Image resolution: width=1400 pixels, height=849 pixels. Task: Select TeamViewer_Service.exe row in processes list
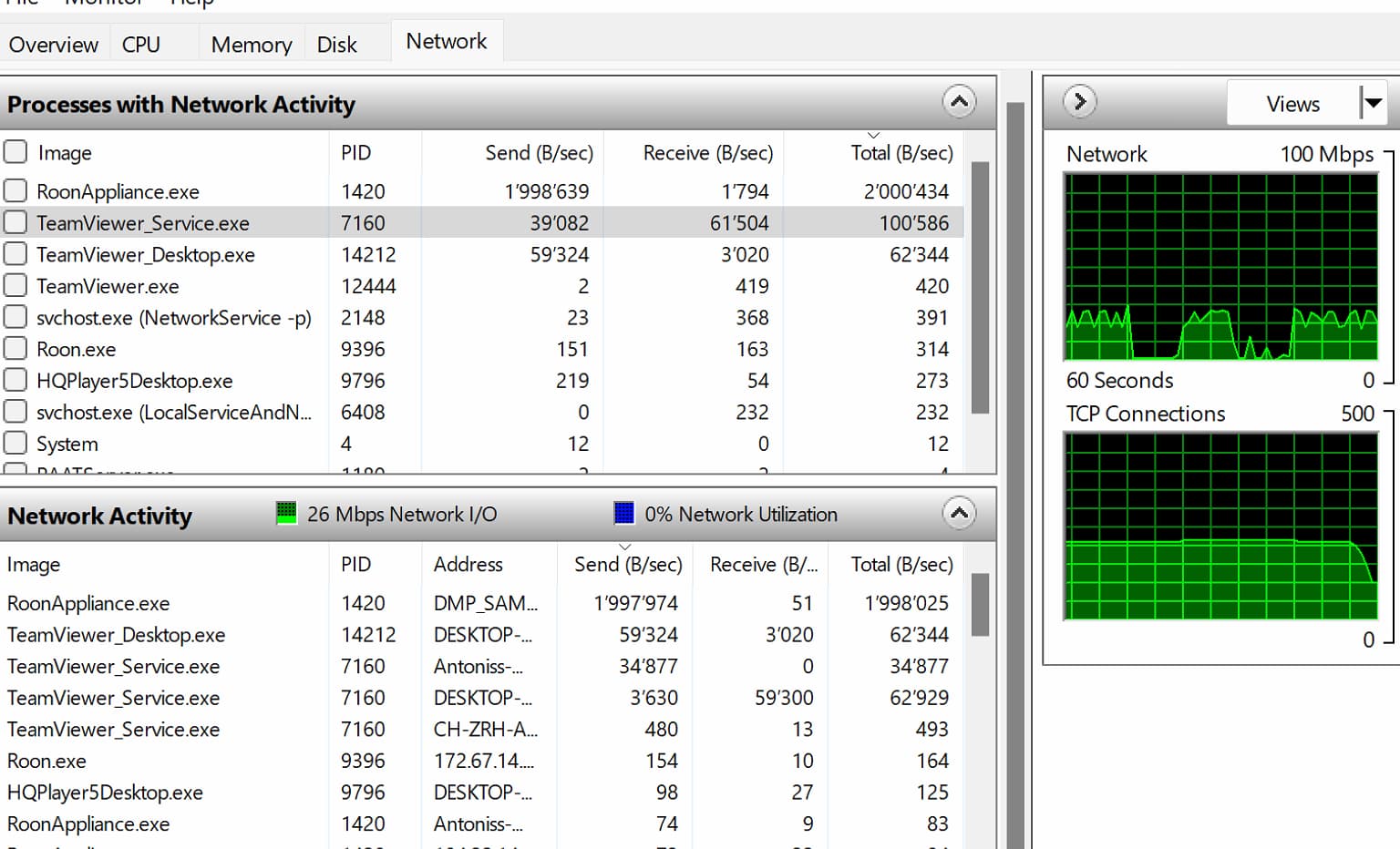481,222
